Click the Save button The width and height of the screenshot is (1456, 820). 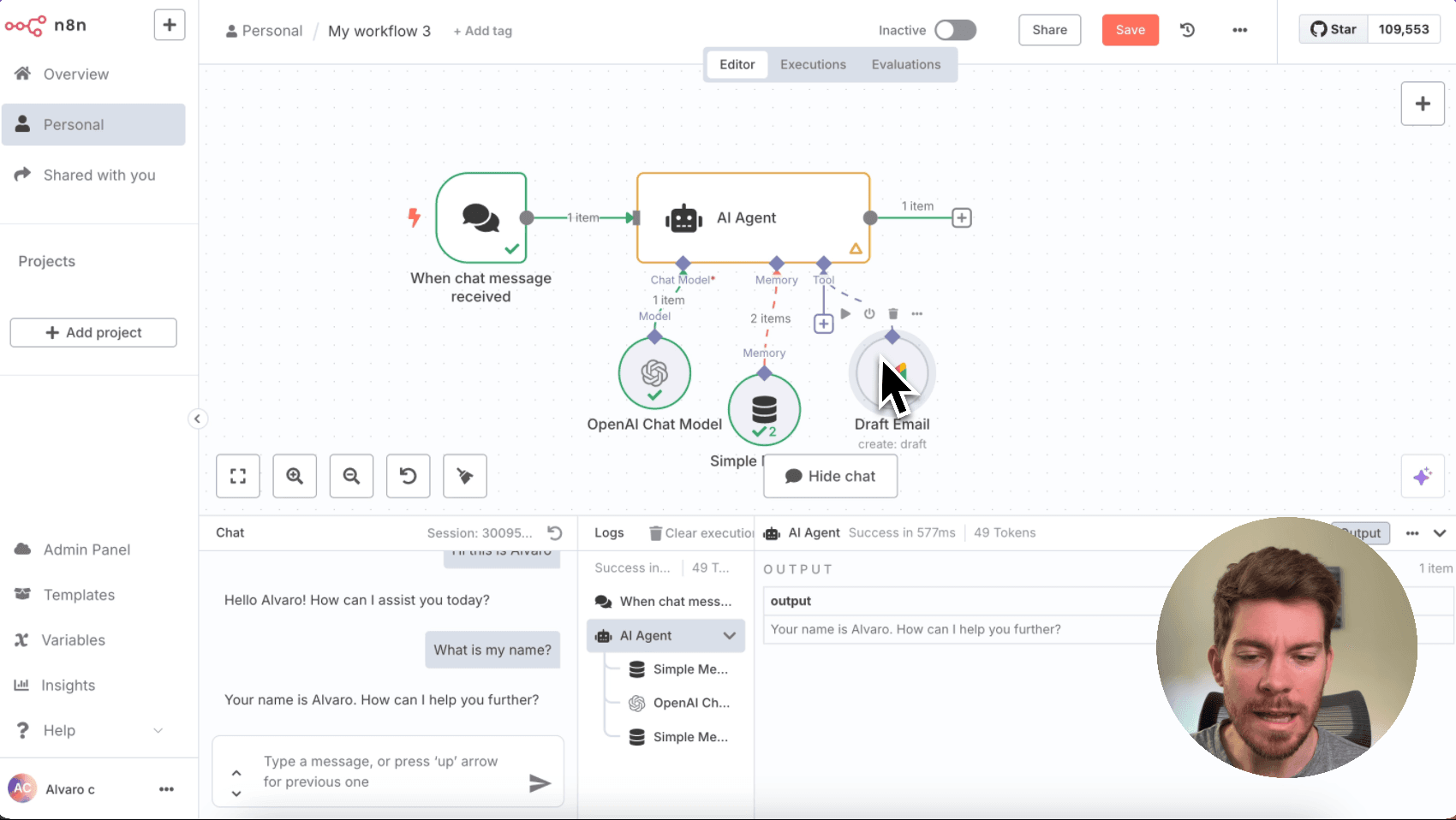tap(1130, 30)
